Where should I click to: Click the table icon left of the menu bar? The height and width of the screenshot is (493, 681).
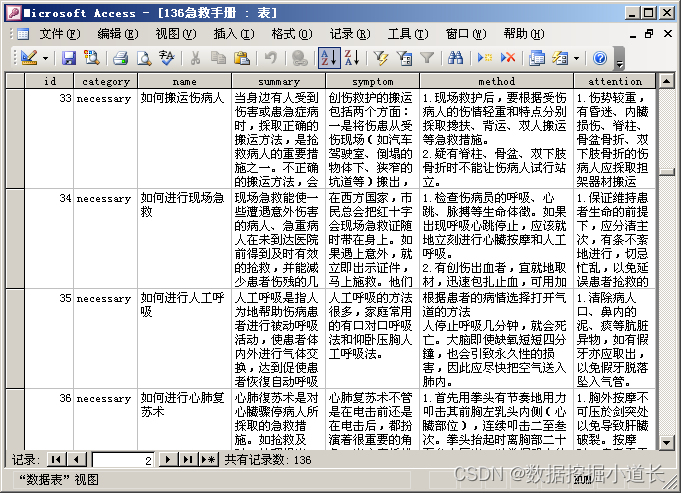pyautogui.click(x=23, y=34)
